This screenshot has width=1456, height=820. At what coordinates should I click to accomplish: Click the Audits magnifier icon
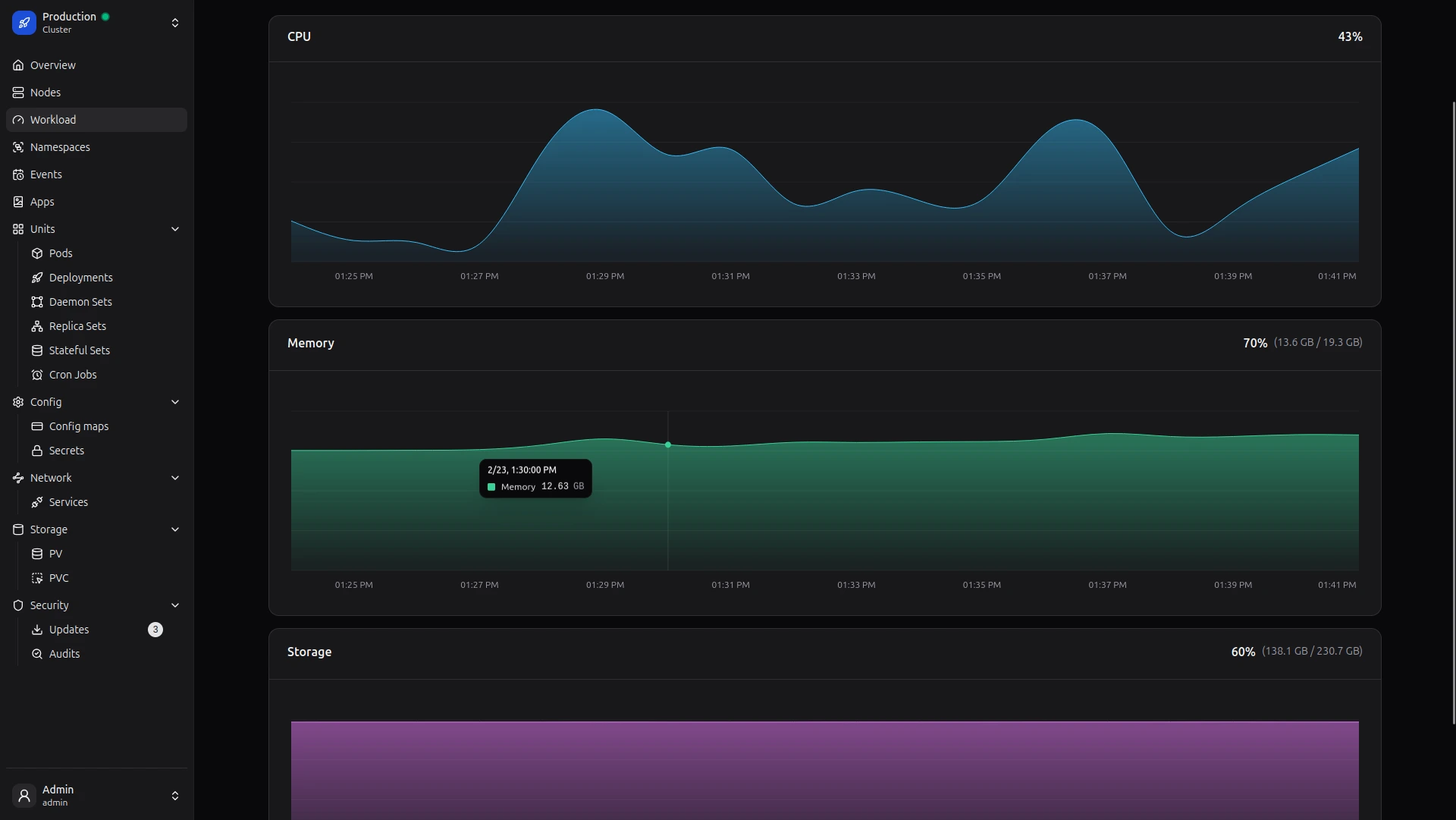pos(37,654)
